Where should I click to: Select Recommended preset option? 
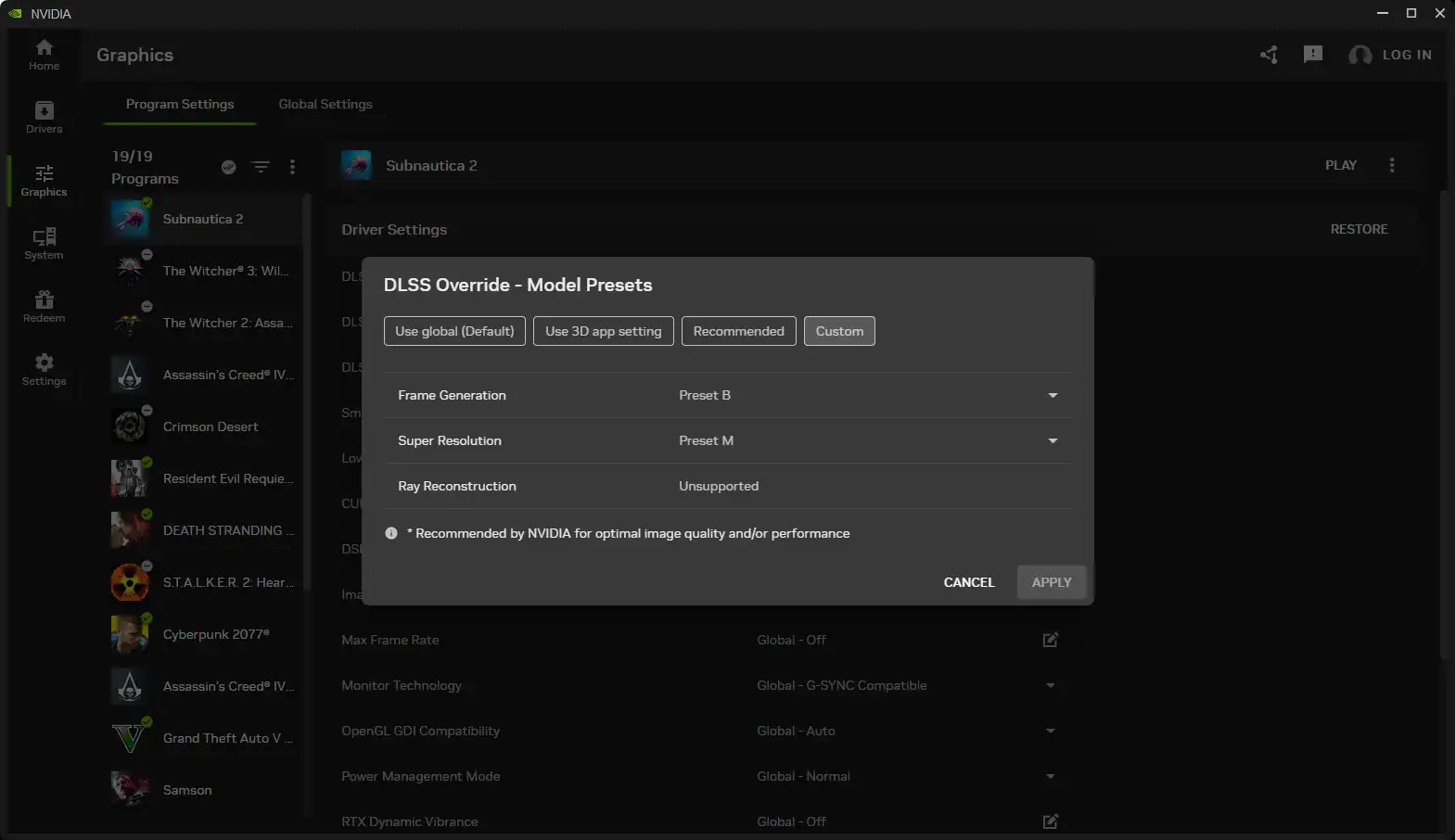click(738, 331)
